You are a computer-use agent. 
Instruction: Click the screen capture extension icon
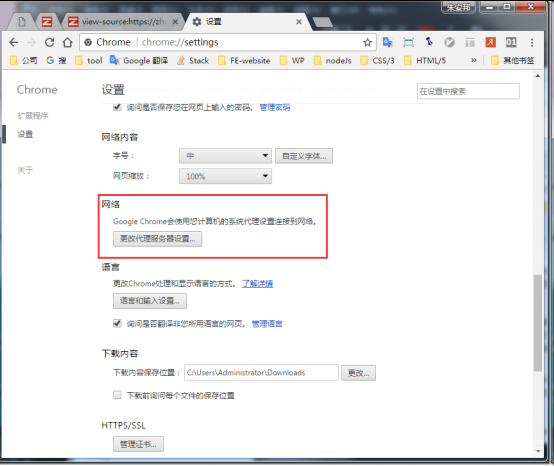point(408,42)
